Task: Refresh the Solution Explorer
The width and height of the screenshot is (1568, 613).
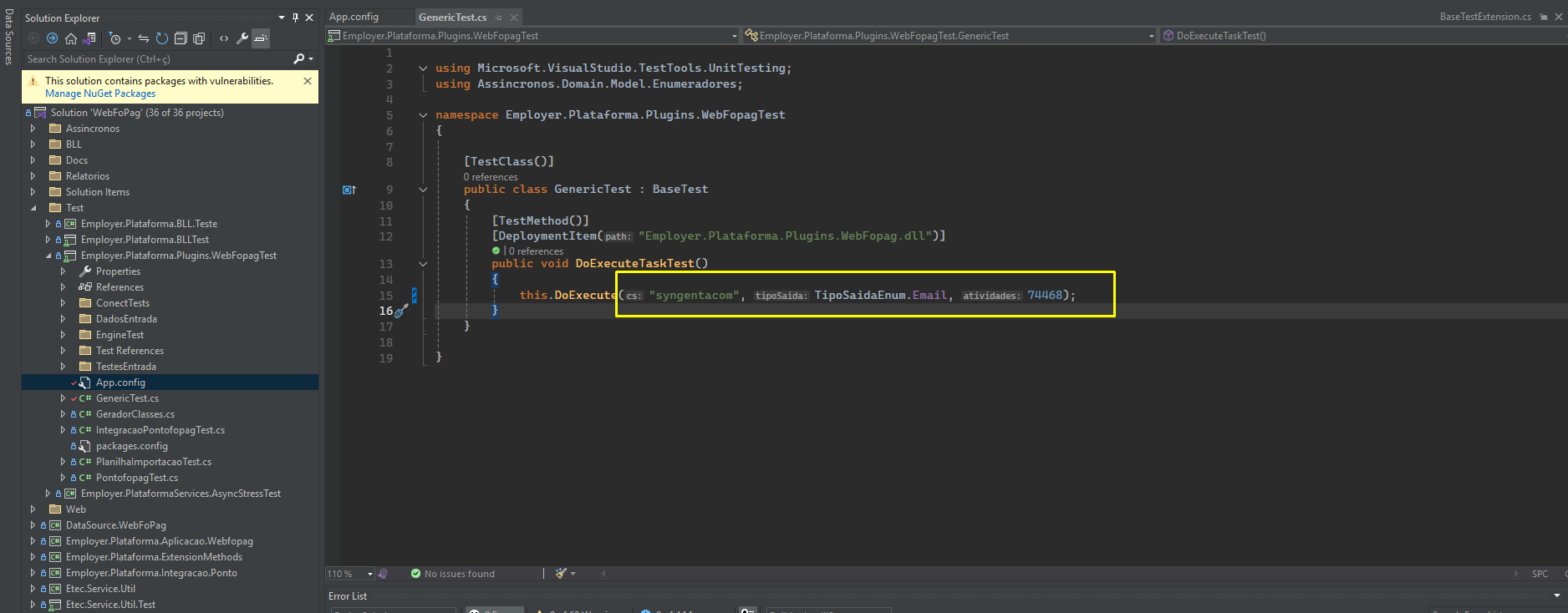Action: tap(162, 38)
